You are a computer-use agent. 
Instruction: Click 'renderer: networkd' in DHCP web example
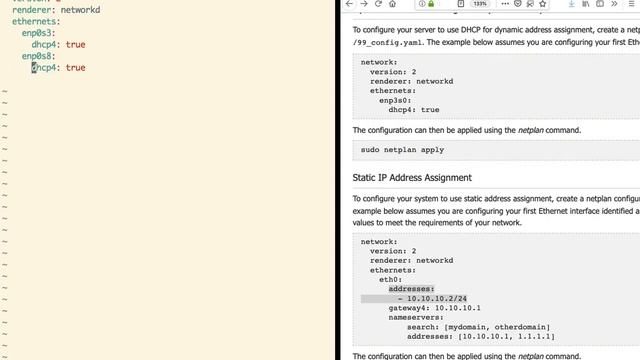point(411,81)
